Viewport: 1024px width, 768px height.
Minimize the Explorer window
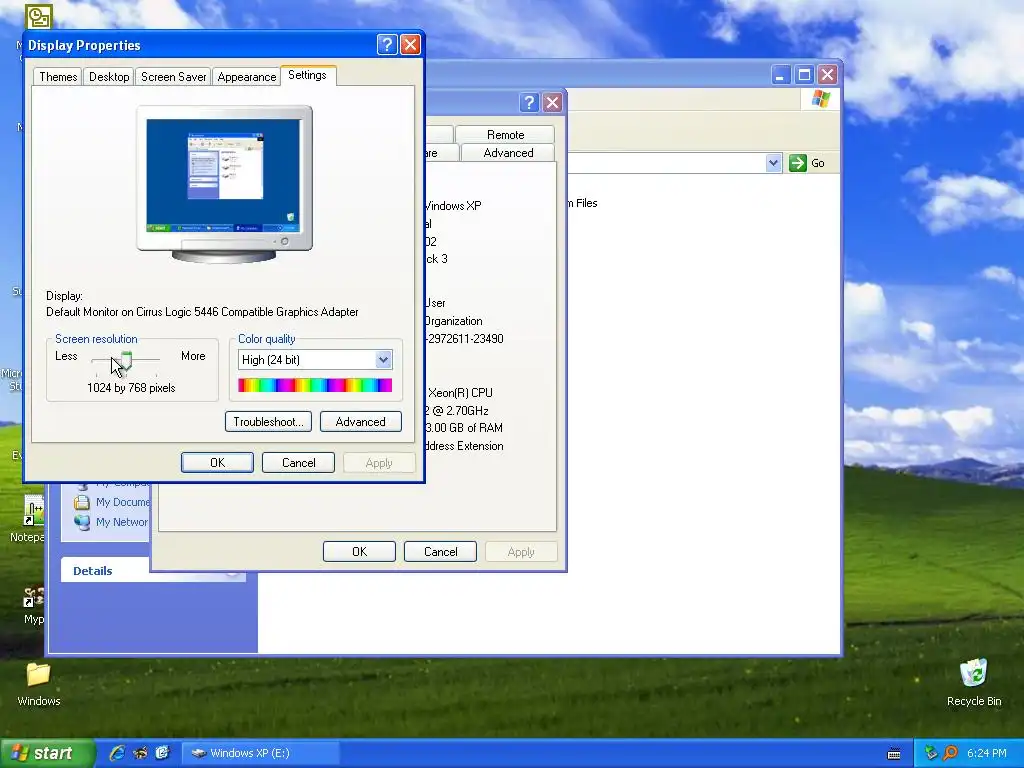click(780, 74)
